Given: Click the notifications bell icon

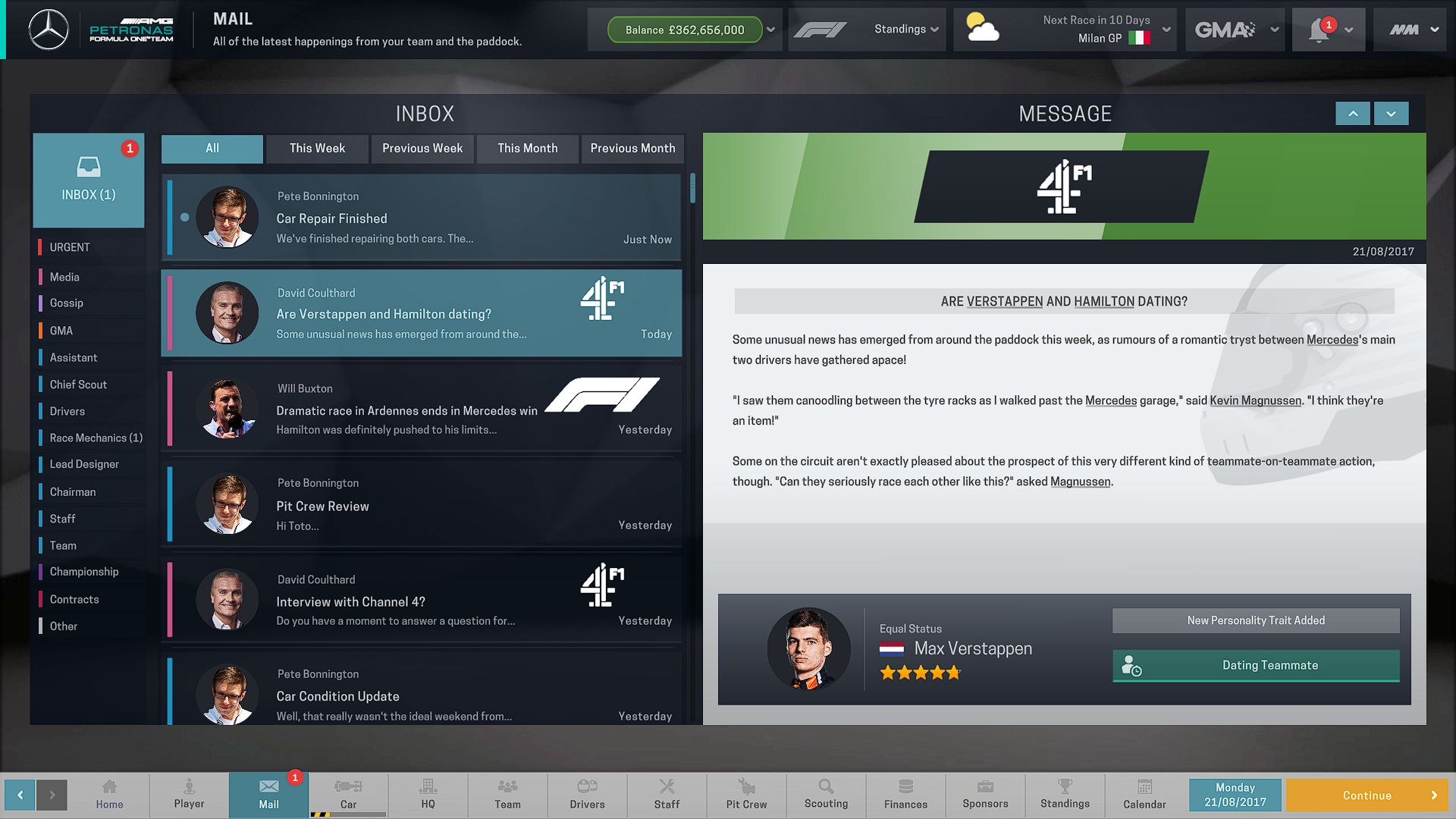Looking at the screenshot, I should click(1319, 30).
